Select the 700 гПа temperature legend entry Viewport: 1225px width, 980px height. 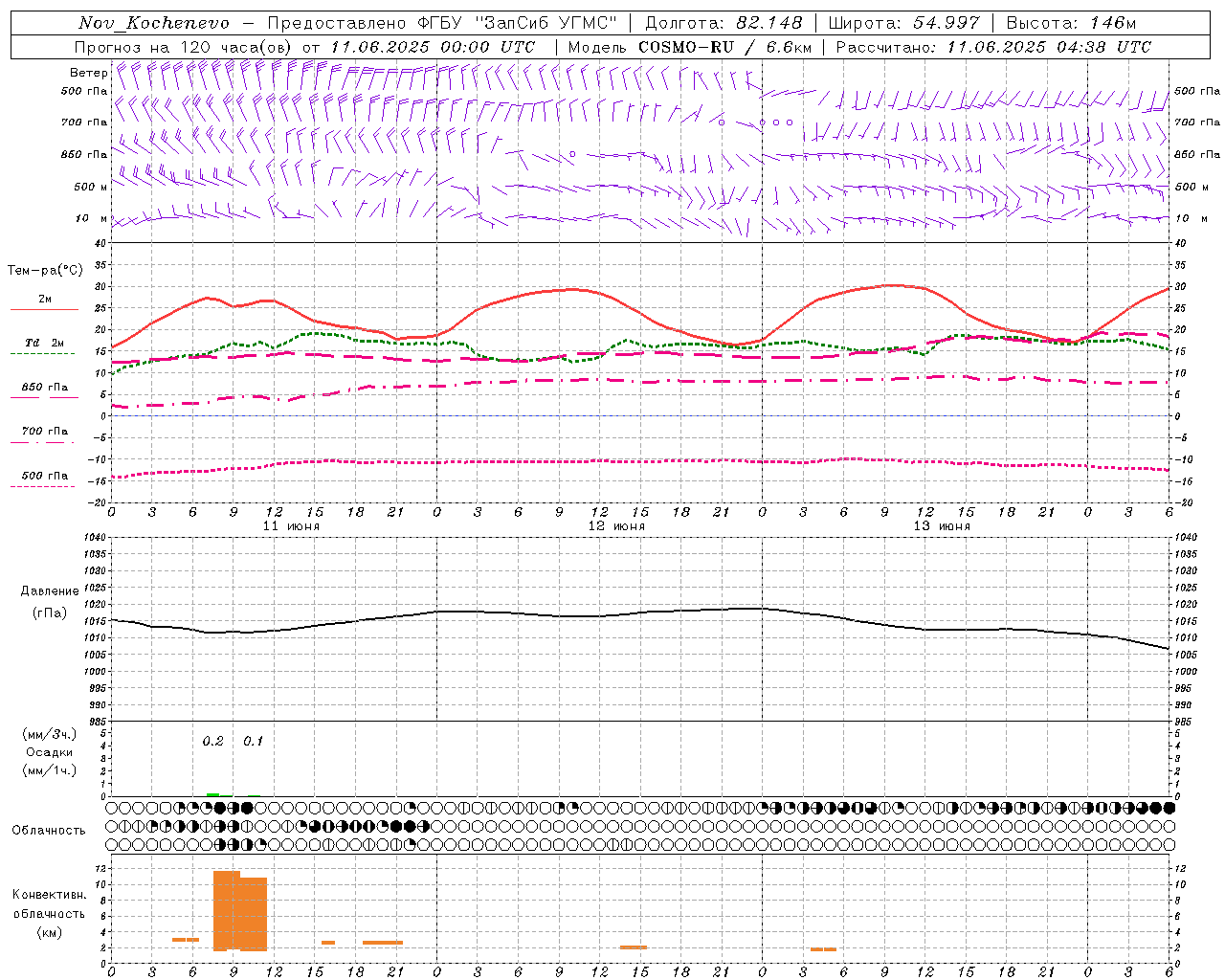44,435
